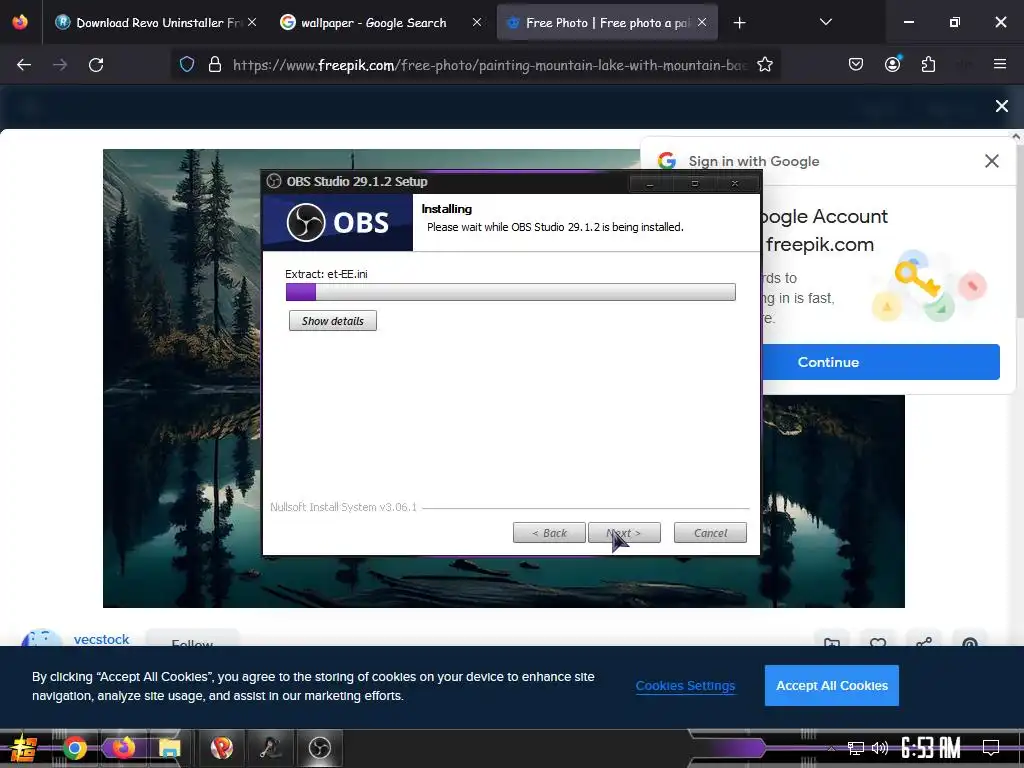Open the Firefox account icon
Viewport: 1024px width, 768px height.
click(892, 64)
